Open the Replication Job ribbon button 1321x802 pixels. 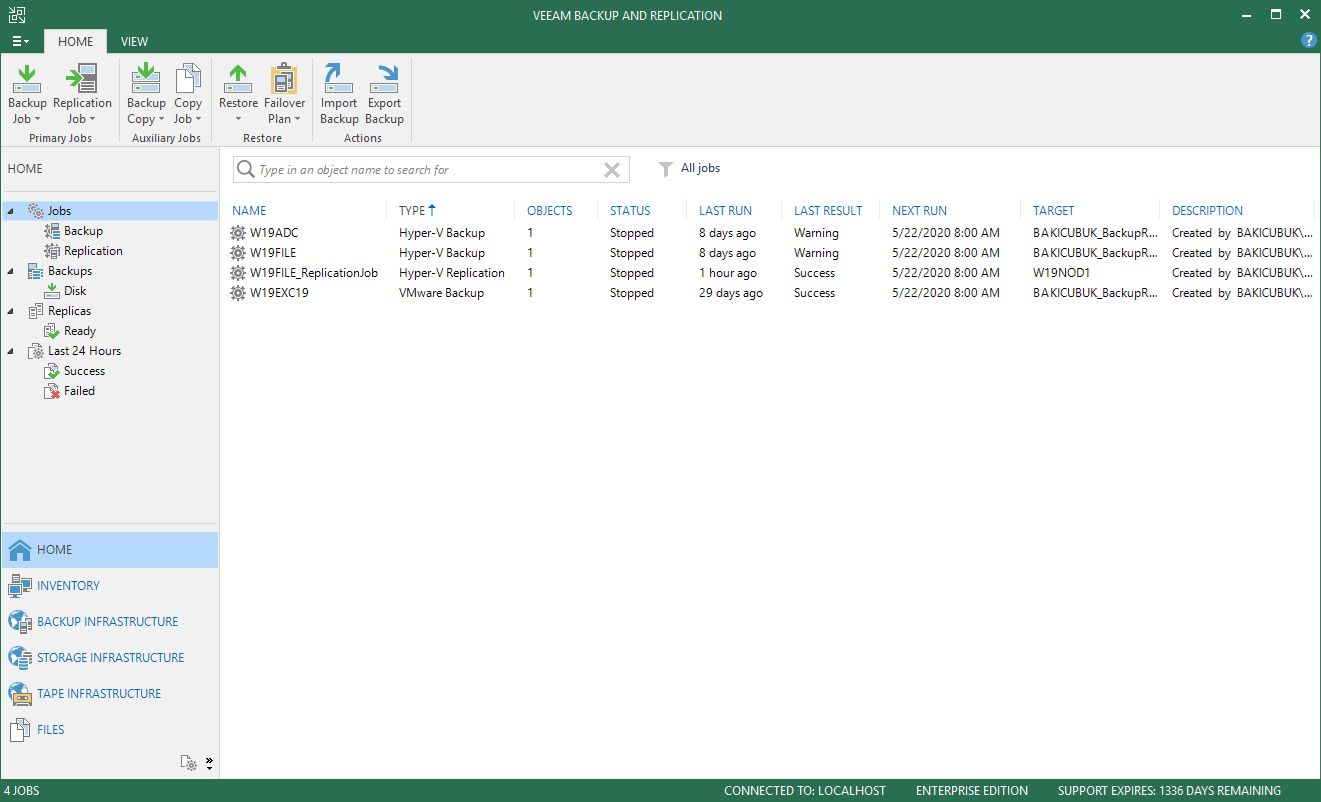[x=82, y=94]
